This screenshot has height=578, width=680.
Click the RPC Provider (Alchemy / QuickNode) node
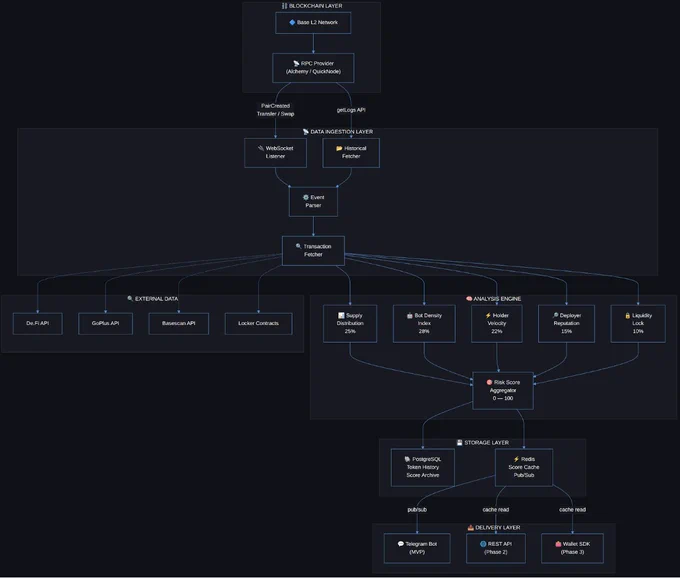point(313,68)
